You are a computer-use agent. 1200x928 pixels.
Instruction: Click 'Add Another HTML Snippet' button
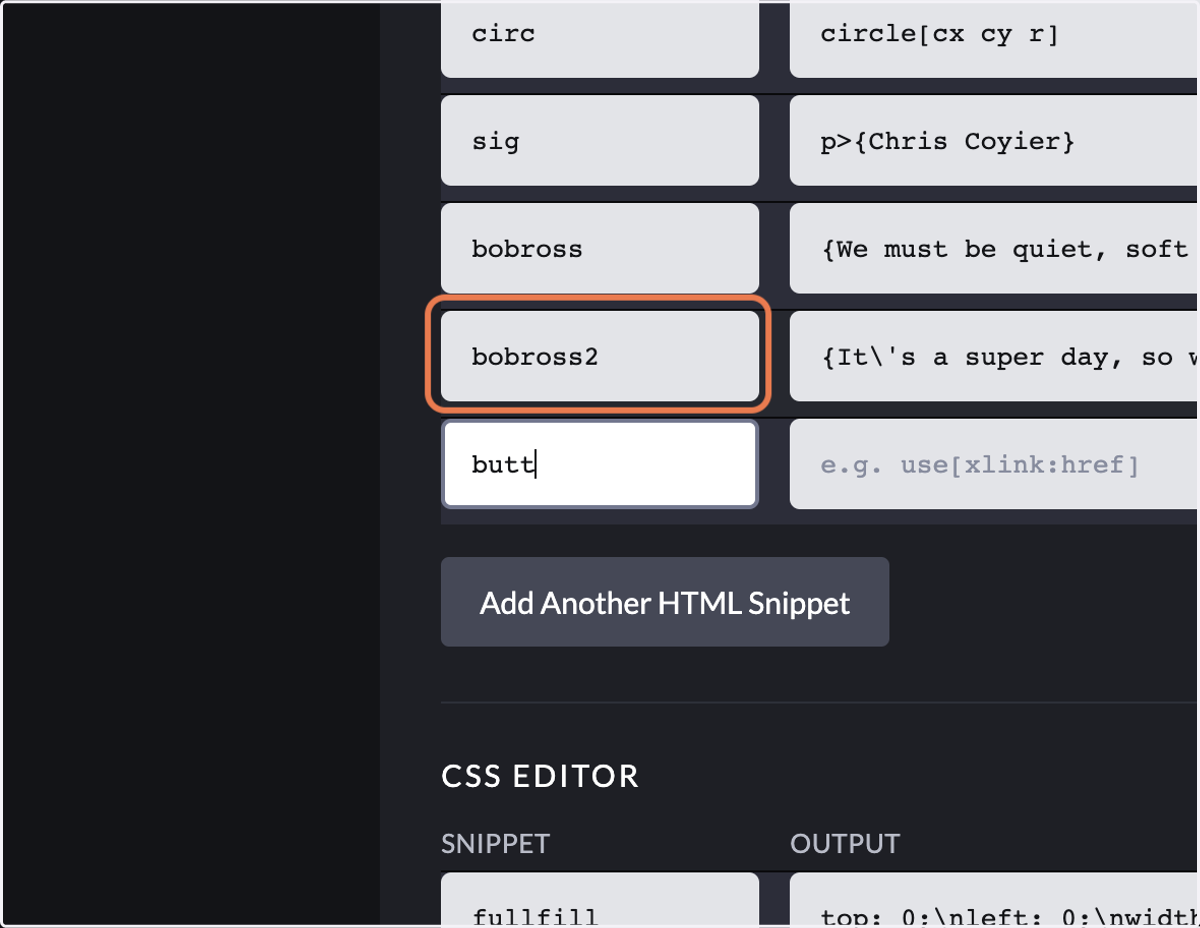(x=665, y=602)
